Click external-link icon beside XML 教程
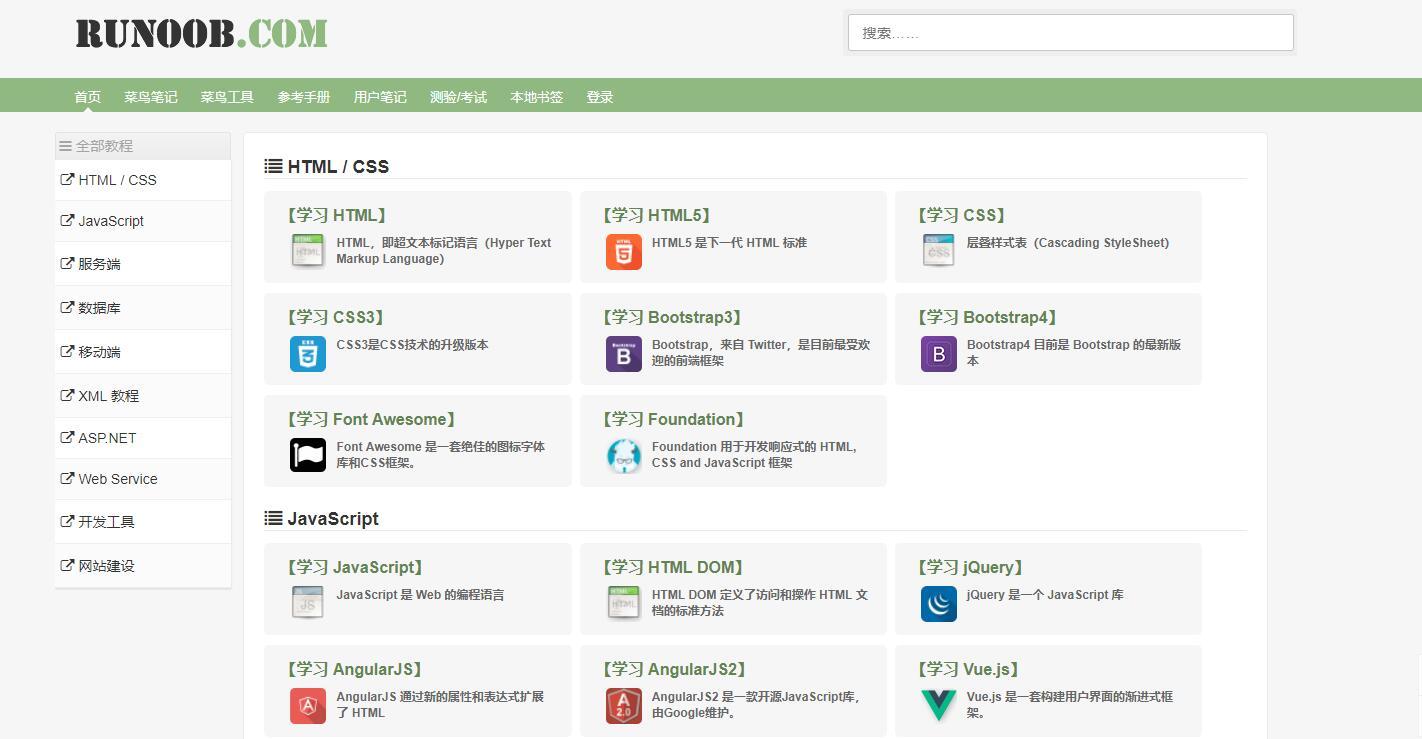The width and height of the screenshot is (1422, 739). [x=67, y=396]
